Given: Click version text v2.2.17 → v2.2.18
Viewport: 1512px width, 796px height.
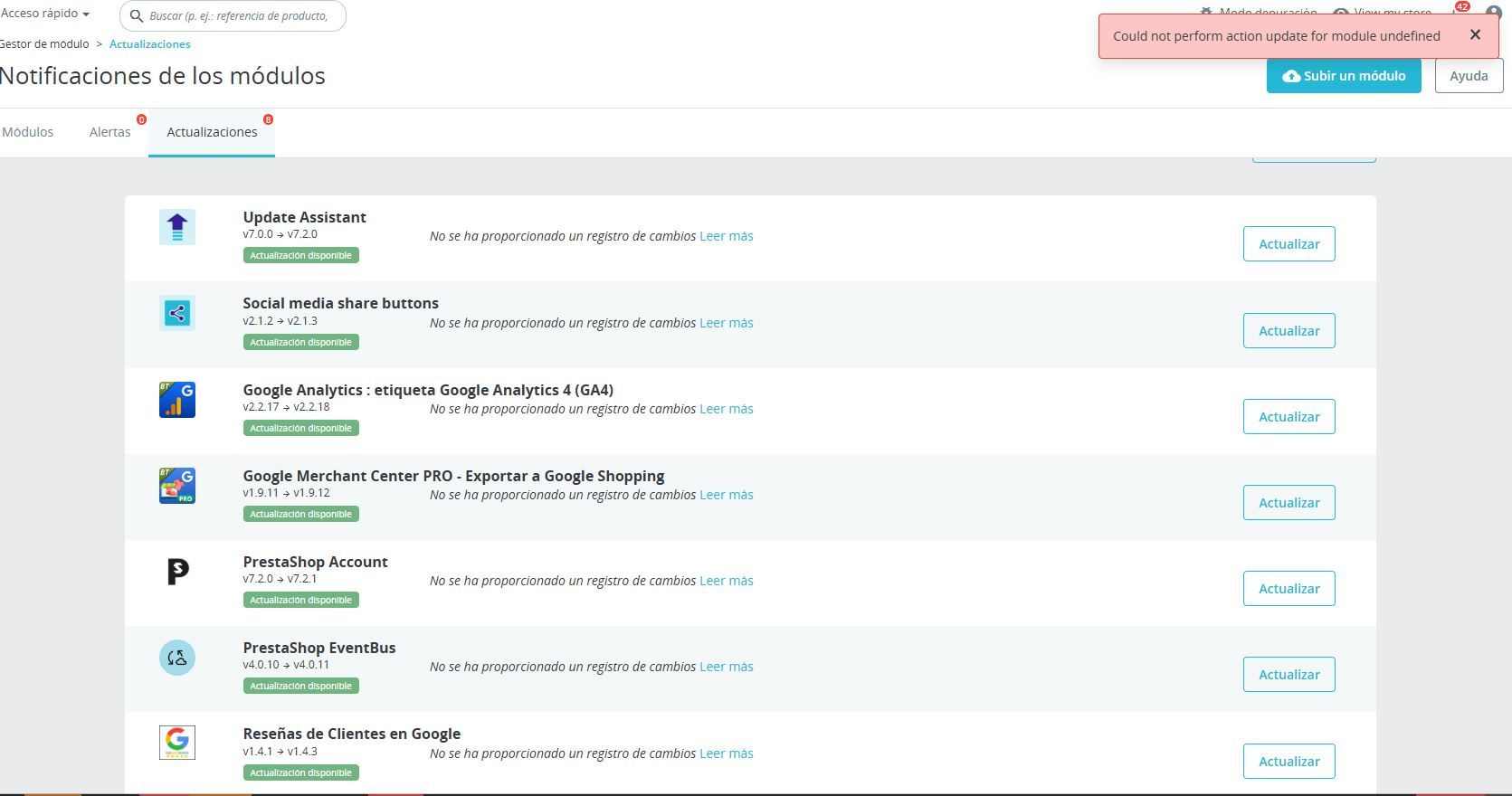Looking at the screenshot, I should click(286, 407).
